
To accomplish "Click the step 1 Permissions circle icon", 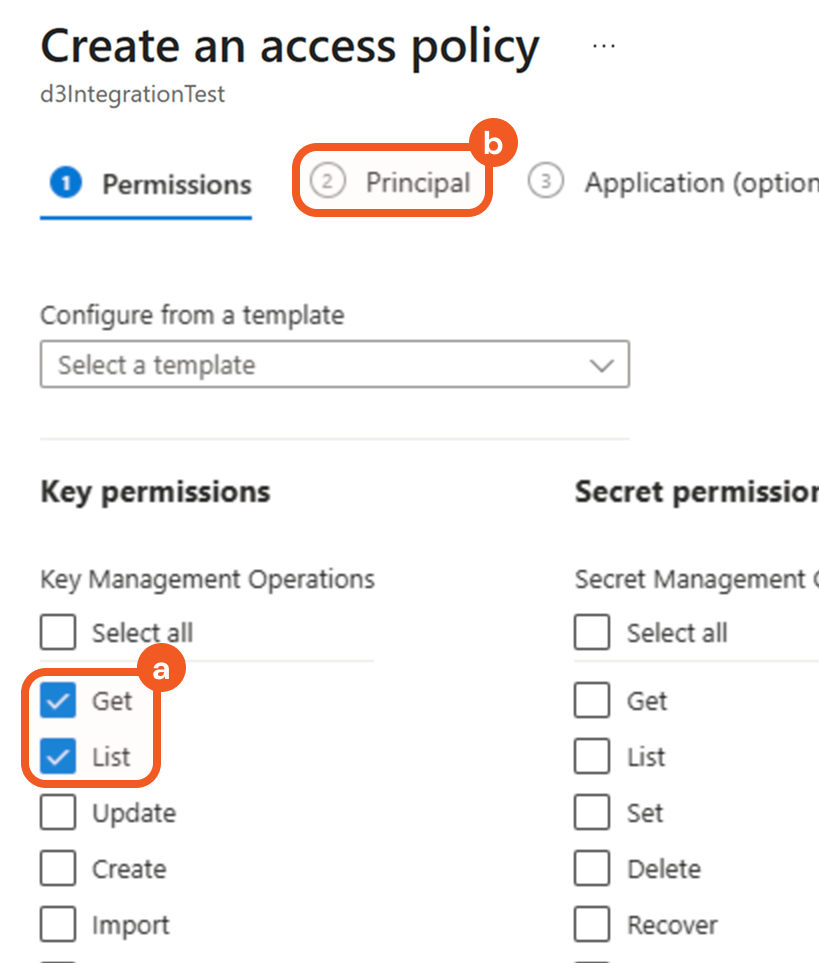I will (65, 184).
